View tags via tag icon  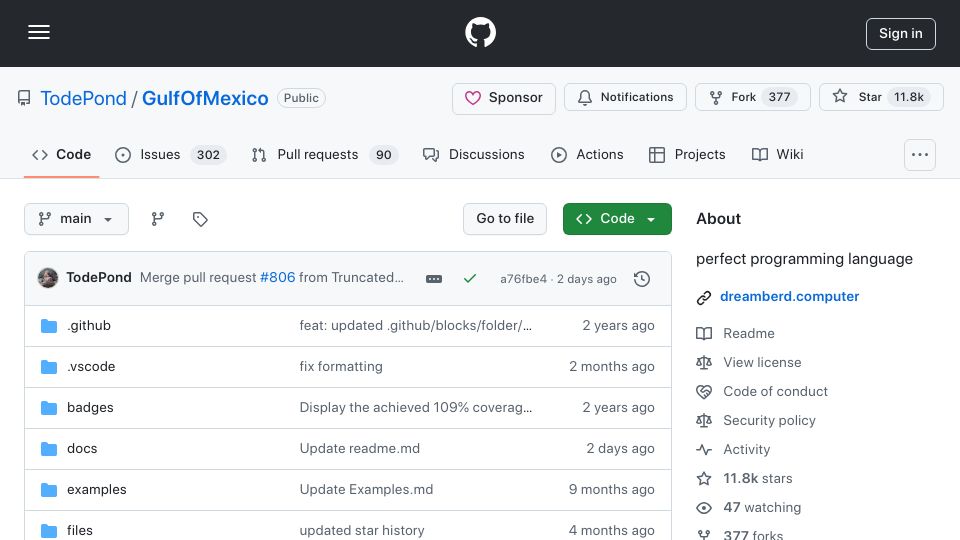[200, 219]
